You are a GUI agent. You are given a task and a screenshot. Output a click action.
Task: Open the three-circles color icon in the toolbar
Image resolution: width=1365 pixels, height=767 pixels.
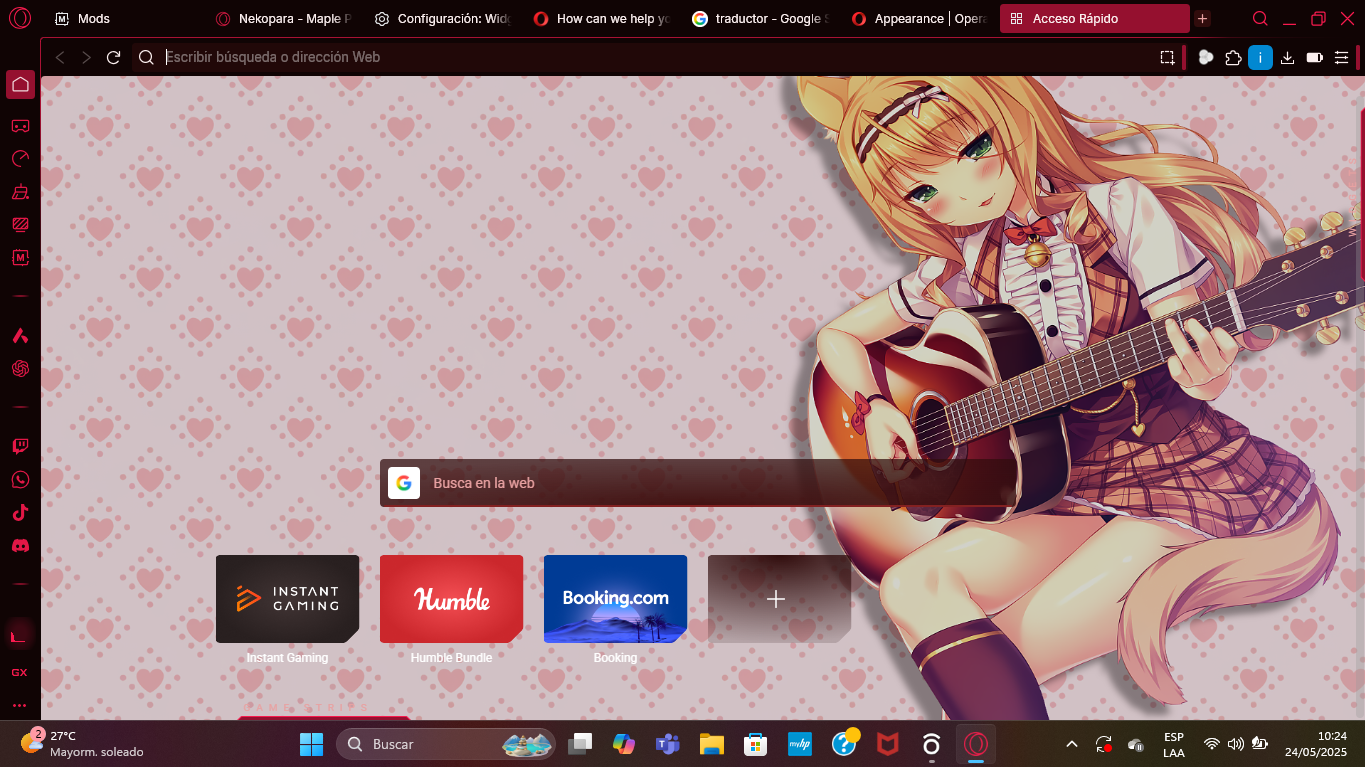[1206, 57]
